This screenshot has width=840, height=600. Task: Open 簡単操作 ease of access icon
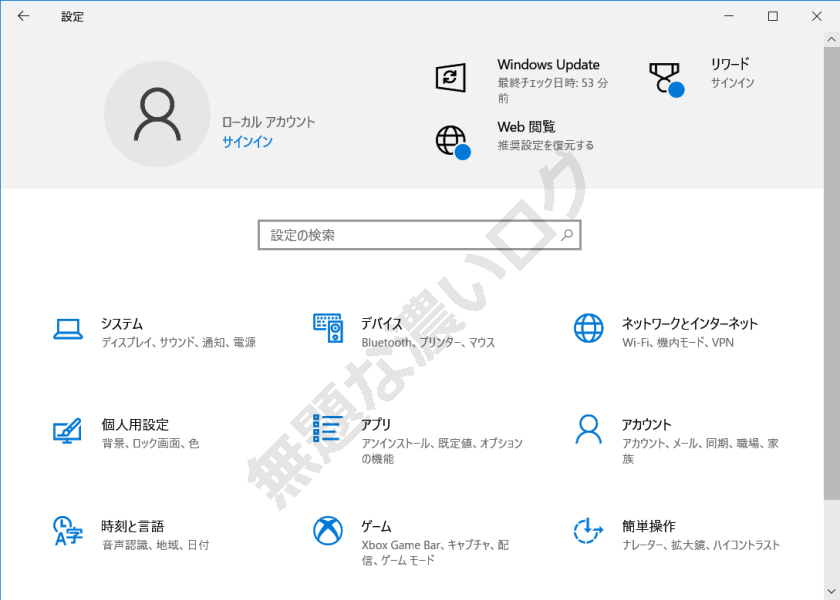(x=588, y=530)
